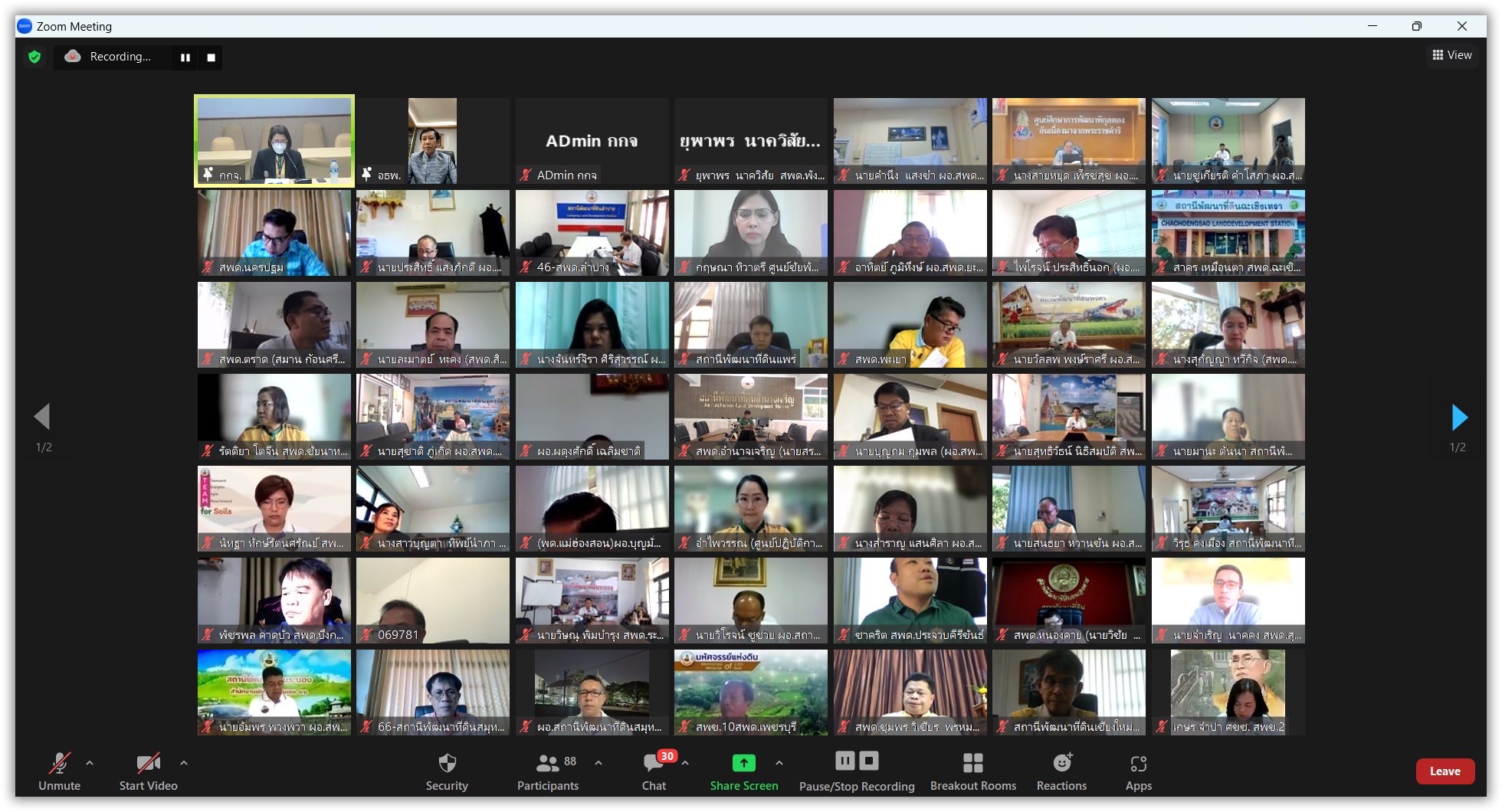The image size is (1502, 812).
Task: Open the Chat panel
Action: tap(654, 771)
